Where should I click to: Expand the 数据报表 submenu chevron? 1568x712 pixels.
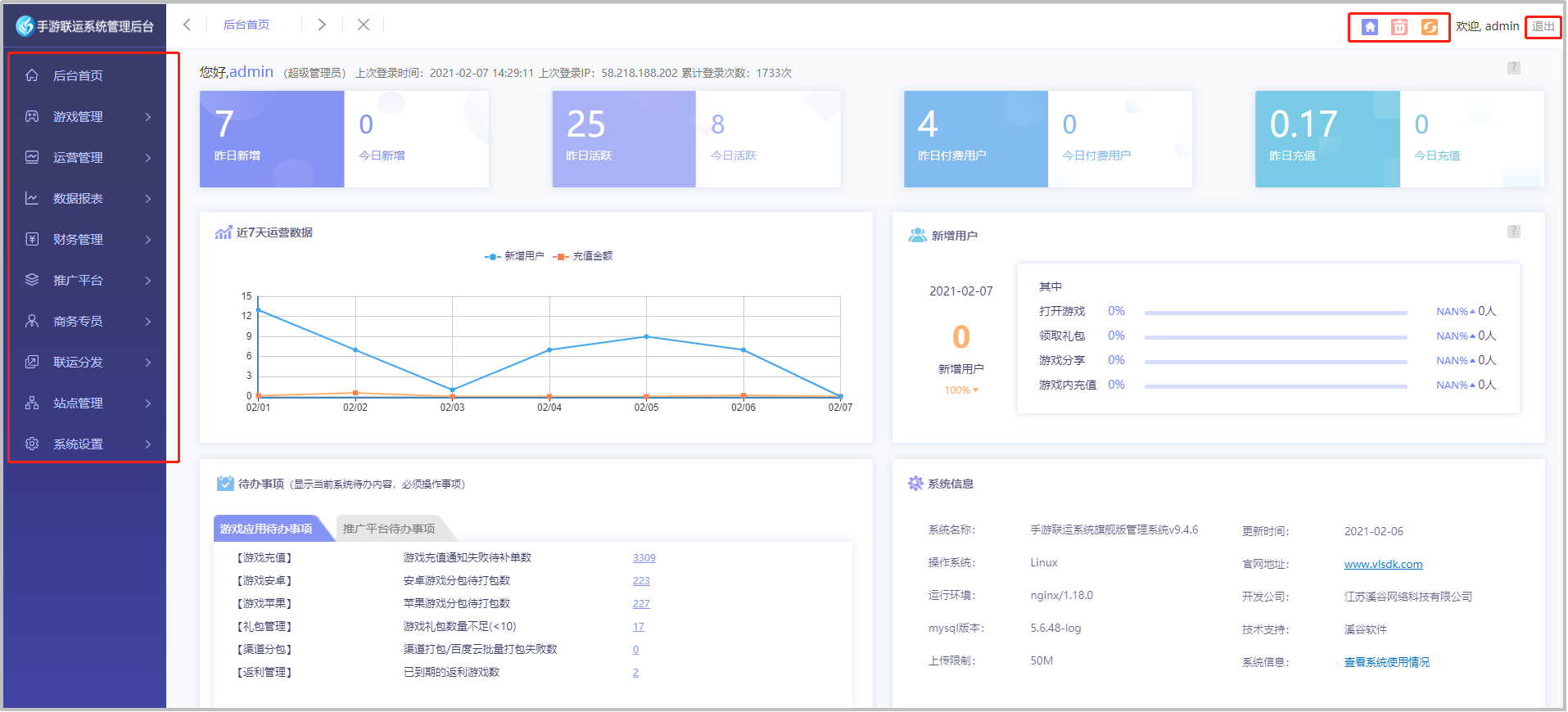[148, 198]
